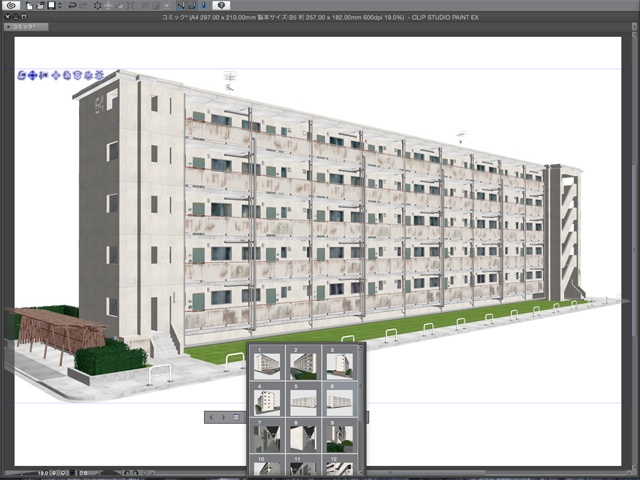Click the Open file folder icon
The image size is (640, 480).
[40, 5]
